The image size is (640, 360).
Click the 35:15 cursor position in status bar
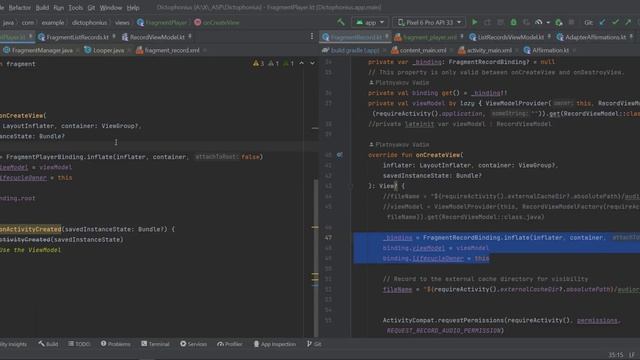[x=616, y=355]
